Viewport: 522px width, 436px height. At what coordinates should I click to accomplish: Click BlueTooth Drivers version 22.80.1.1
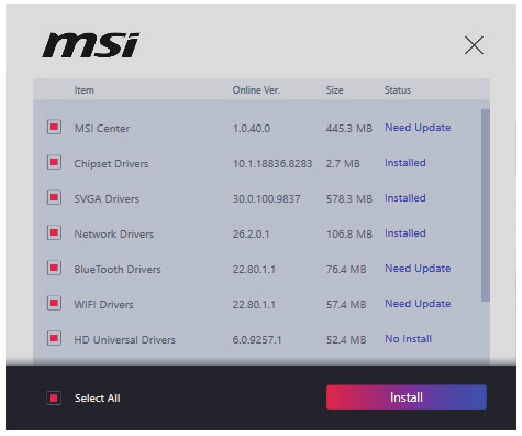click(254, 269)
